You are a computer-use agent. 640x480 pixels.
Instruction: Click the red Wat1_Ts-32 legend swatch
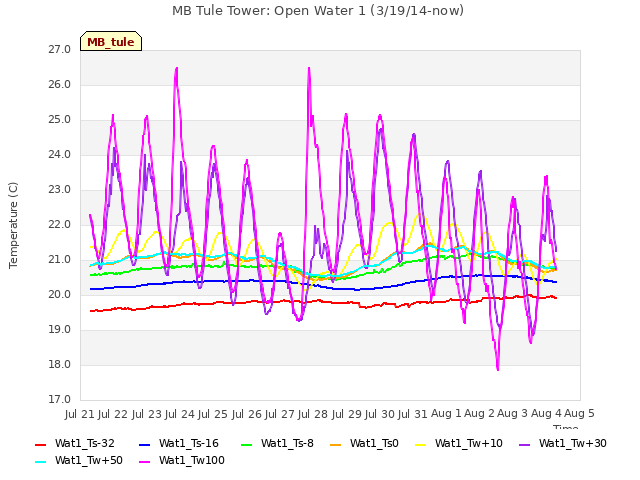(40, 444)
